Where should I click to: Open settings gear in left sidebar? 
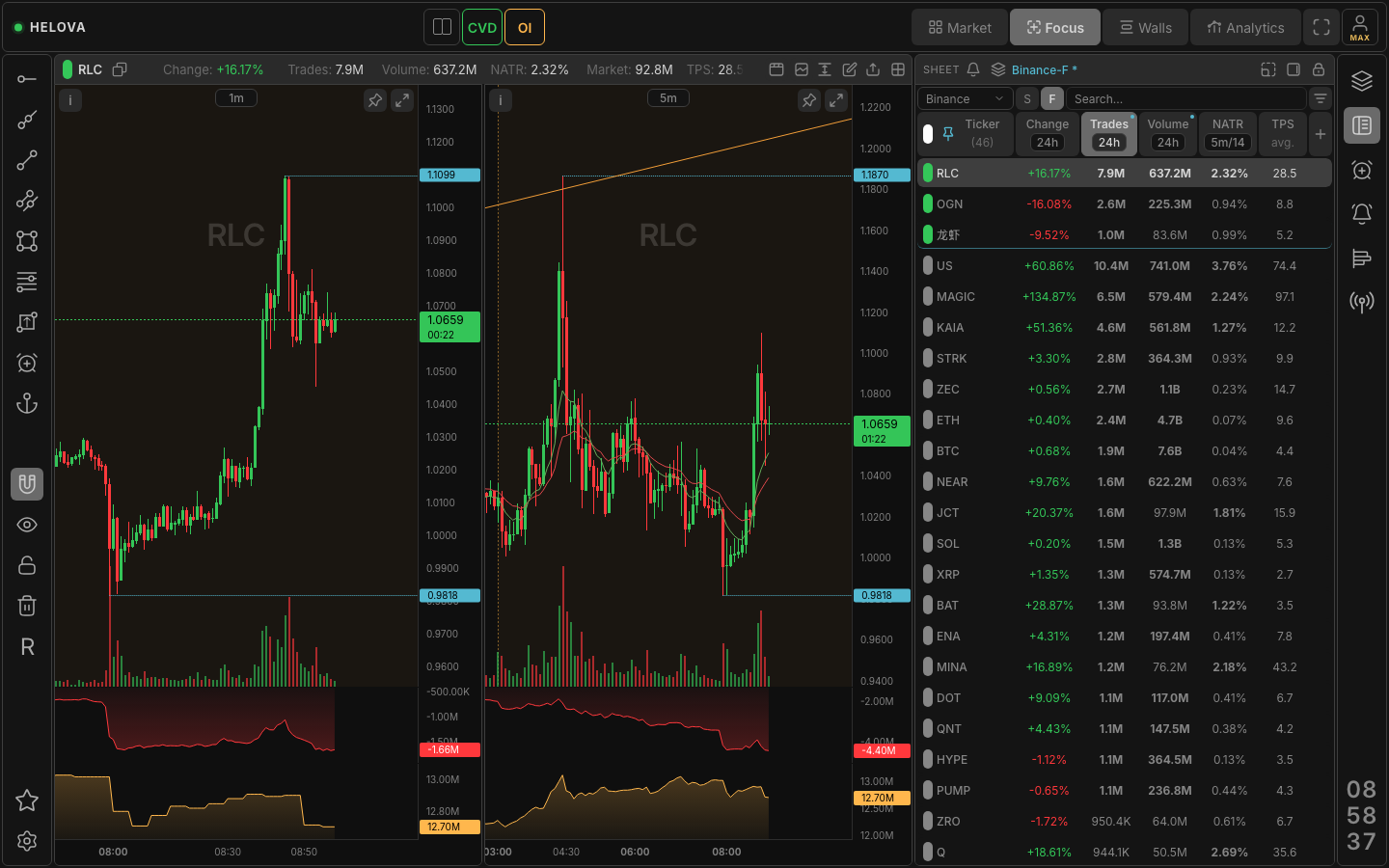(x=27, y=841)
